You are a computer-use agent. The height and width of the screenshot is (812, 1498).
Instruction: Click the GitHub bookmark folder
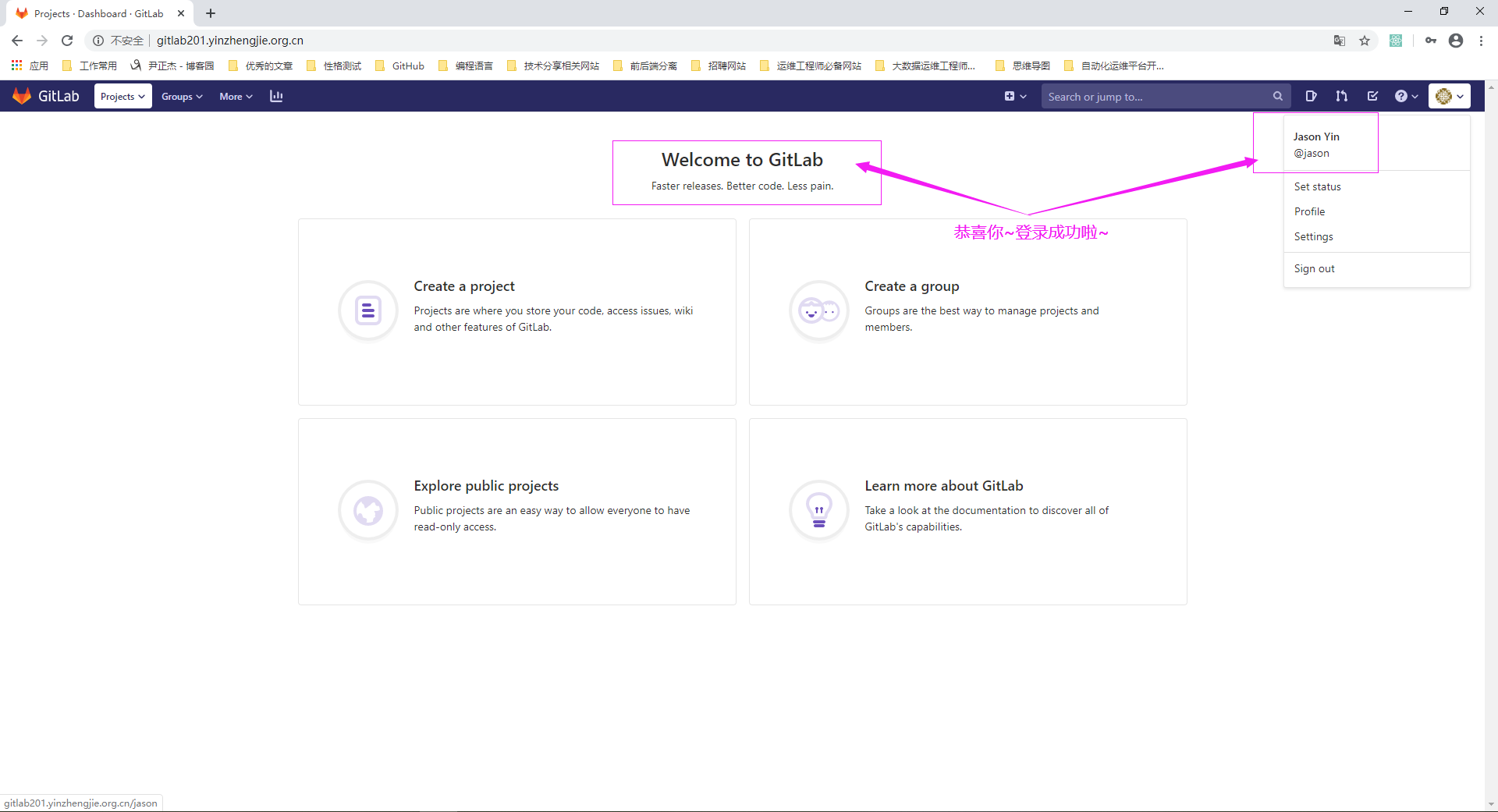(x=399, y=66)
